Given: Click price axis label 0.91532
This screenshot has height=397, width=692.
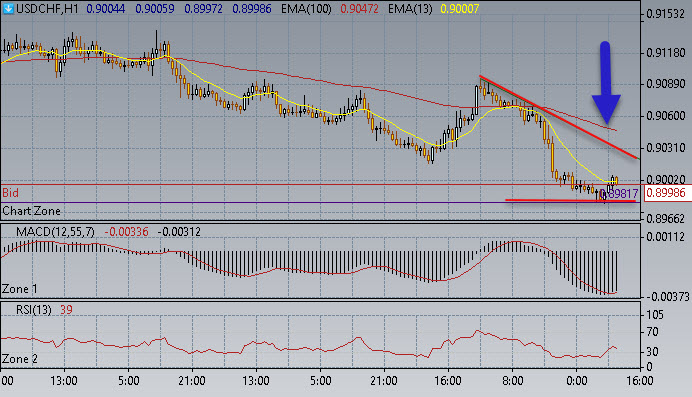Looking at the screenshot, I should (666, 14).
